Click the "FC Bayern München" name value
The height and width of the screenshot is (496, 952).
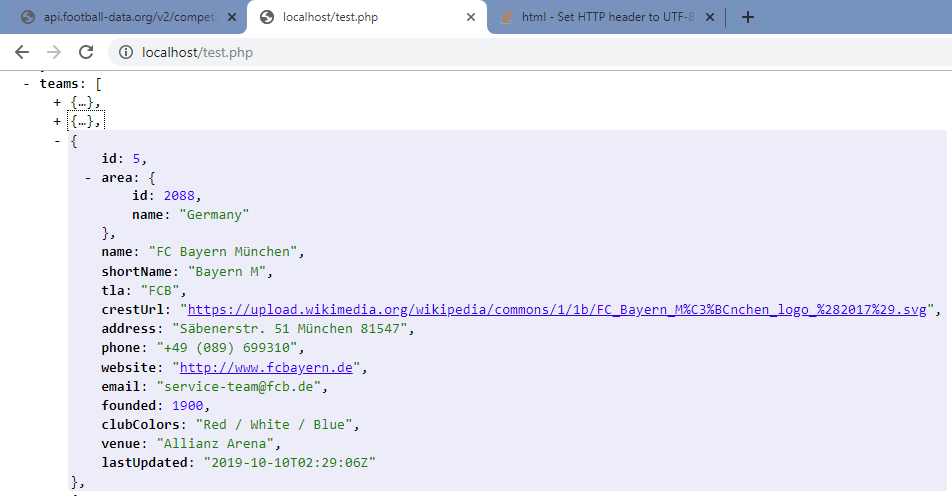pos(223,252)
